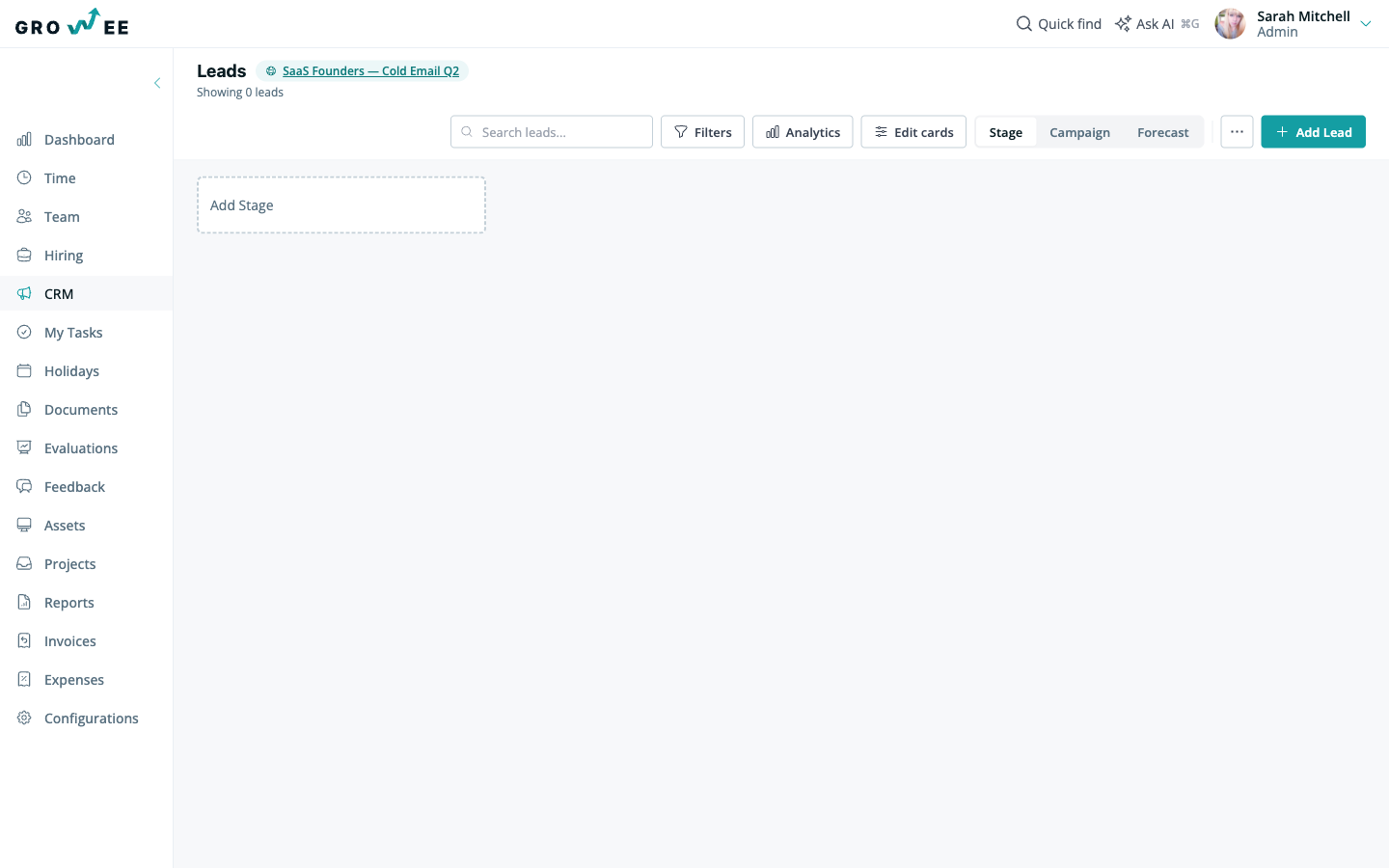This screenshot has width=1389, height=868.
Task: Open lead Analytics
Action: point(803,132)
